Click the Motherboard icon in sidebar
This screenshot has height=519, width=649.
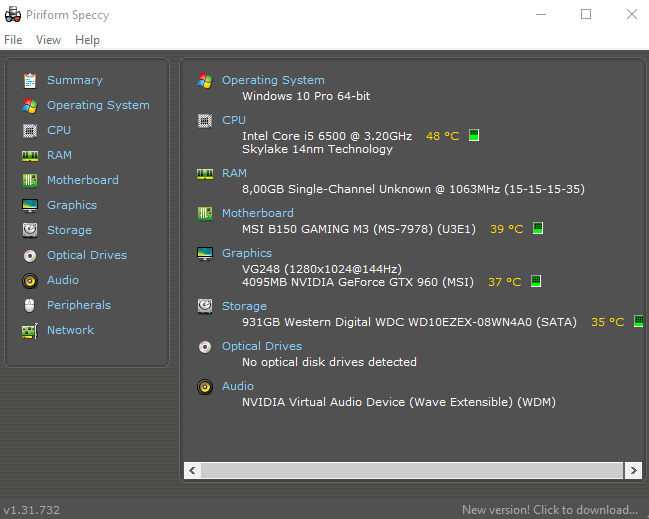(30, 180)
